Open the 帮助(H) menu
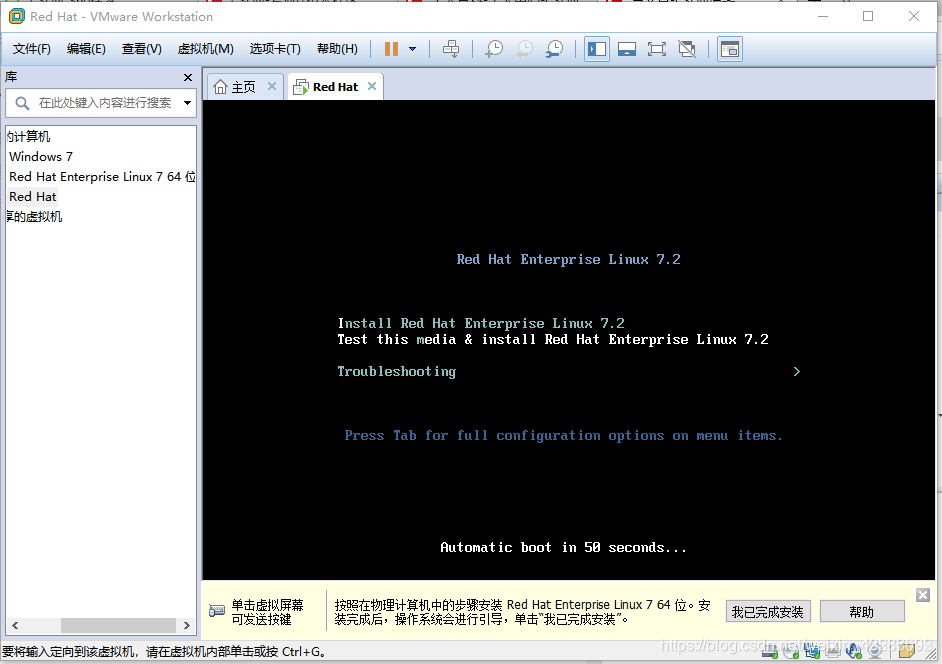The width and height of the screenshot is (942, 664). (337, 49)
